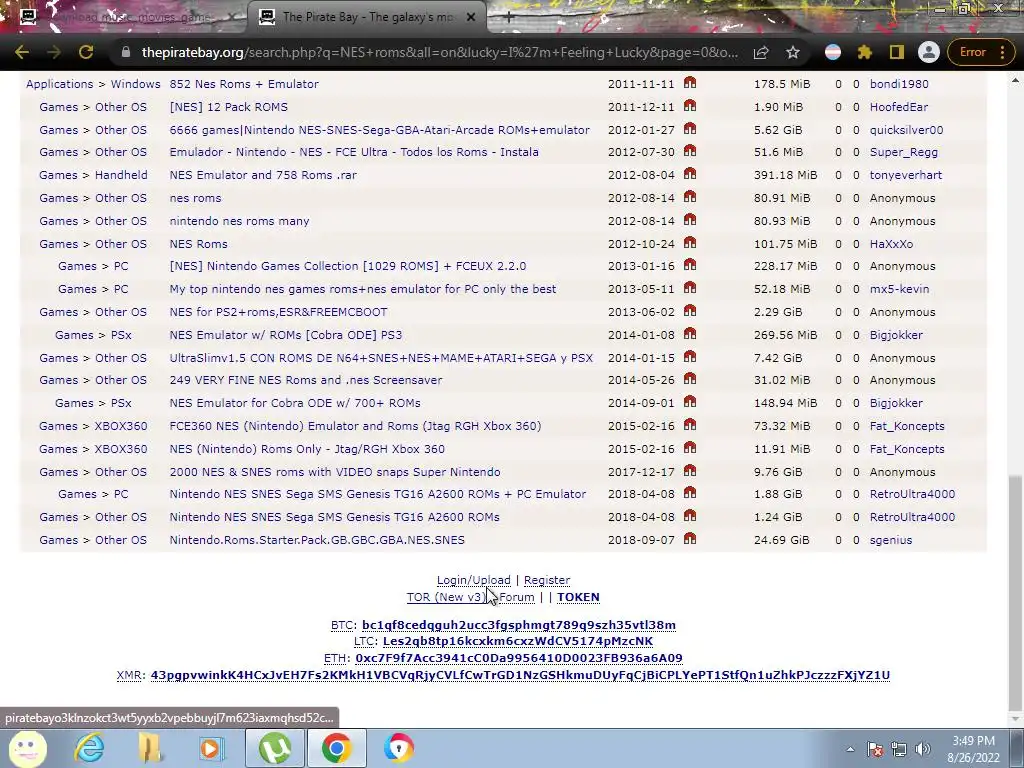Click magnet icon for HaXxXo's NES Roms torrent

pos(690,242)
